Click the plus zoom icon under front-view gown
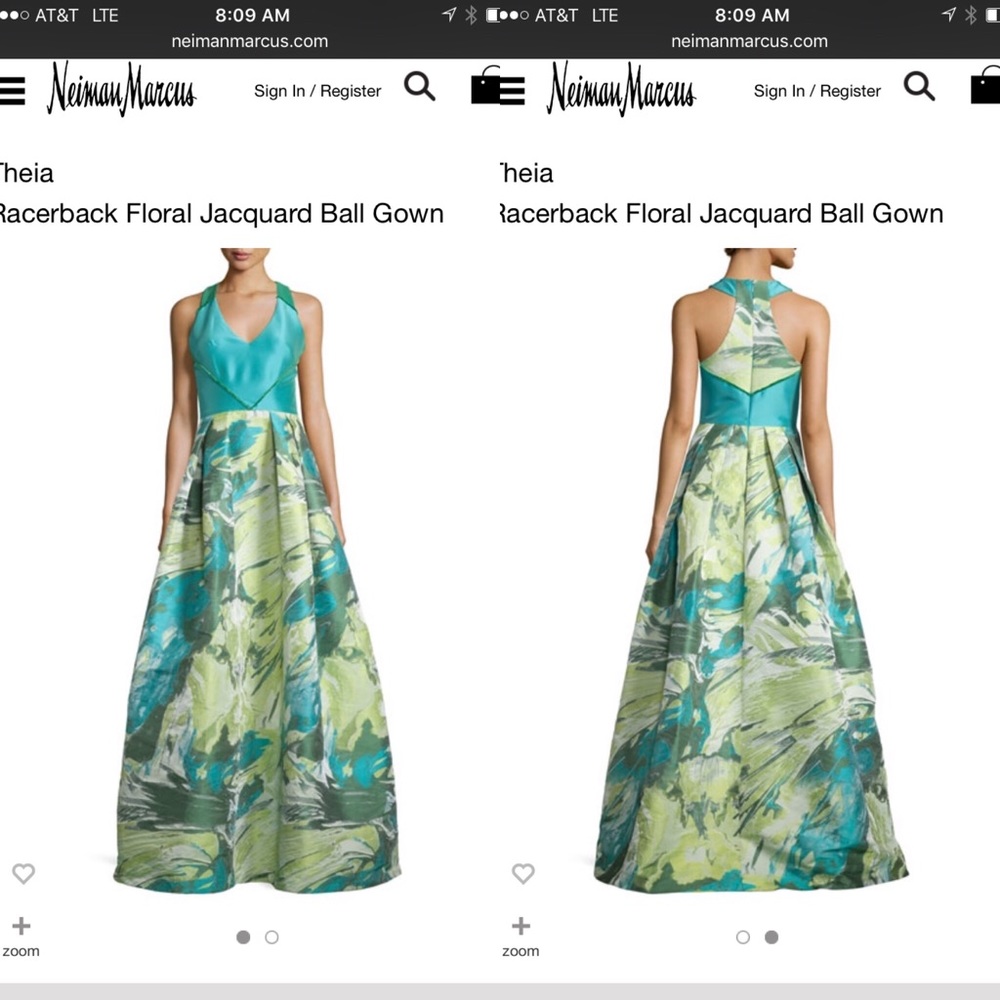 click(x=21, y=927)
